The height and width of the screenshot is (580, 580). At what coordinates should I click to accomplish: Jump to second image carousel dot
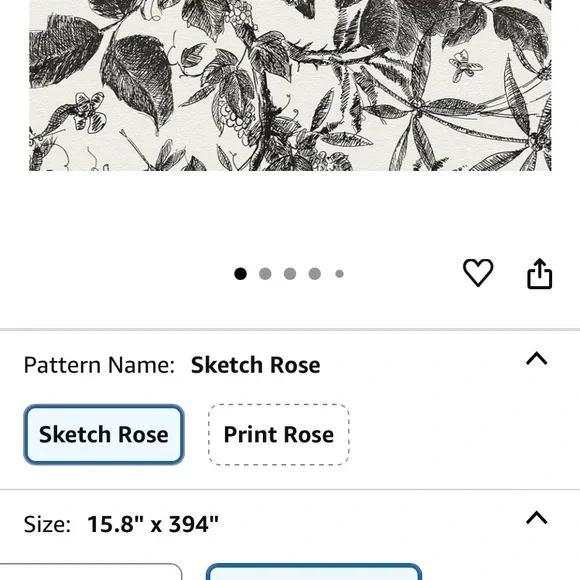pyautogui.click(x=265, y=274)
